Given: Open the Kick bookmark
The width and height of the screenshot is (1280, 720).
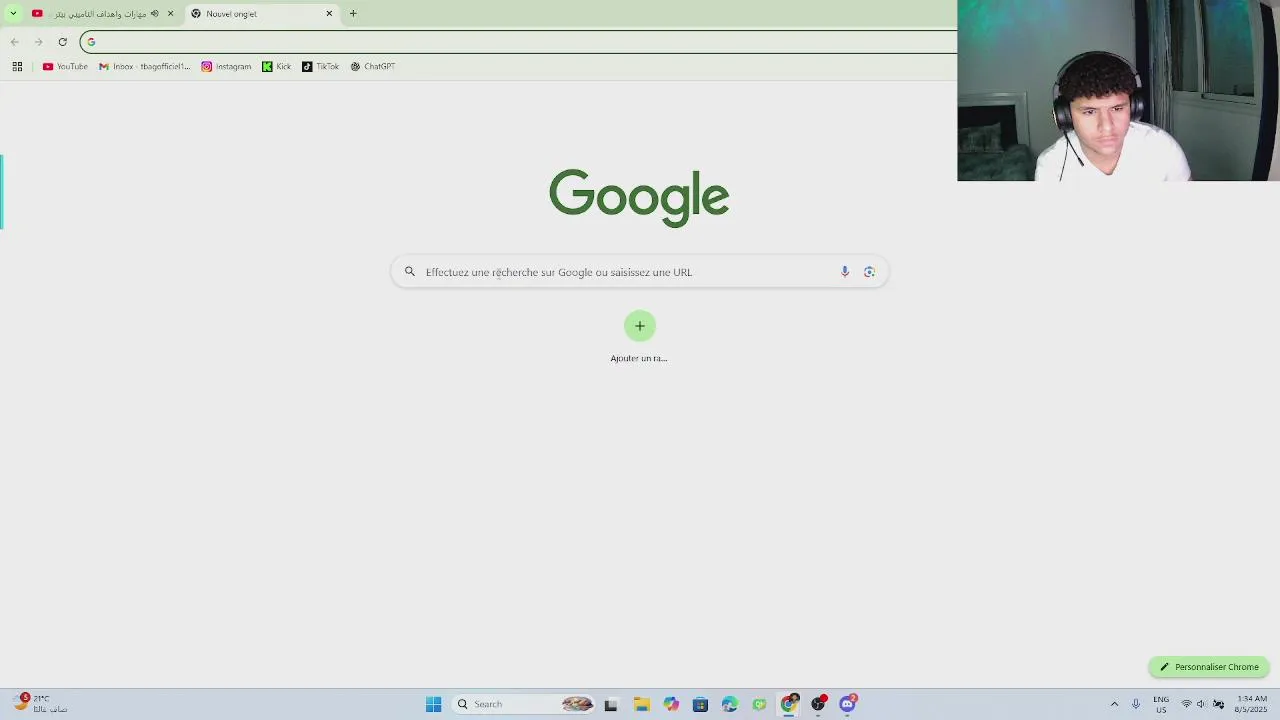Looking at the screenshot, I should [276, 67].
